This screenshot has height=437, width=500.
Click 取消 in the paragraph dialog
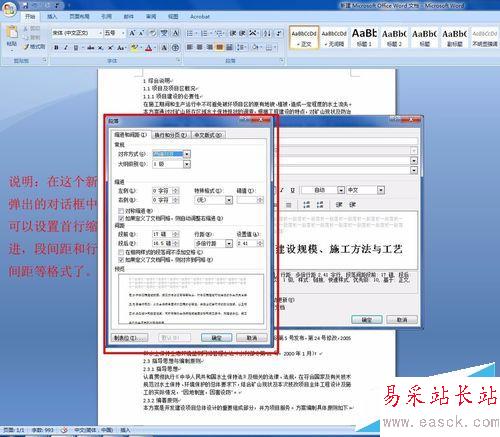(252, 338)
